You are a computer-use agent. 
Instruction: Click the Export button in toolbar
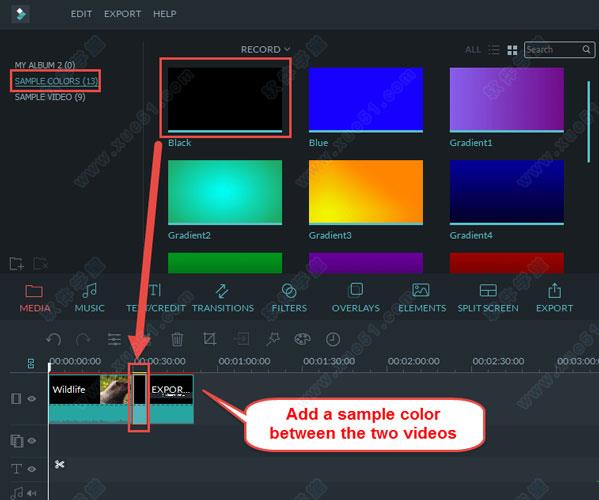pos(554,297)
